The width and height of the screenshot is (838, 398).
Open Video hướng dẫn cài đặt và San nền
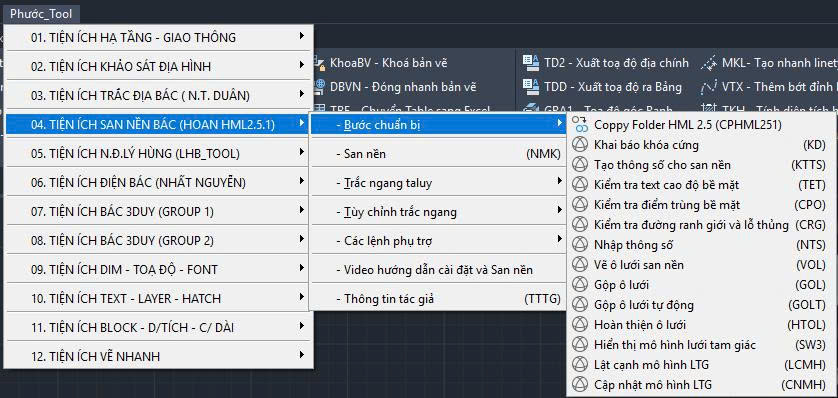pos(438,270)
